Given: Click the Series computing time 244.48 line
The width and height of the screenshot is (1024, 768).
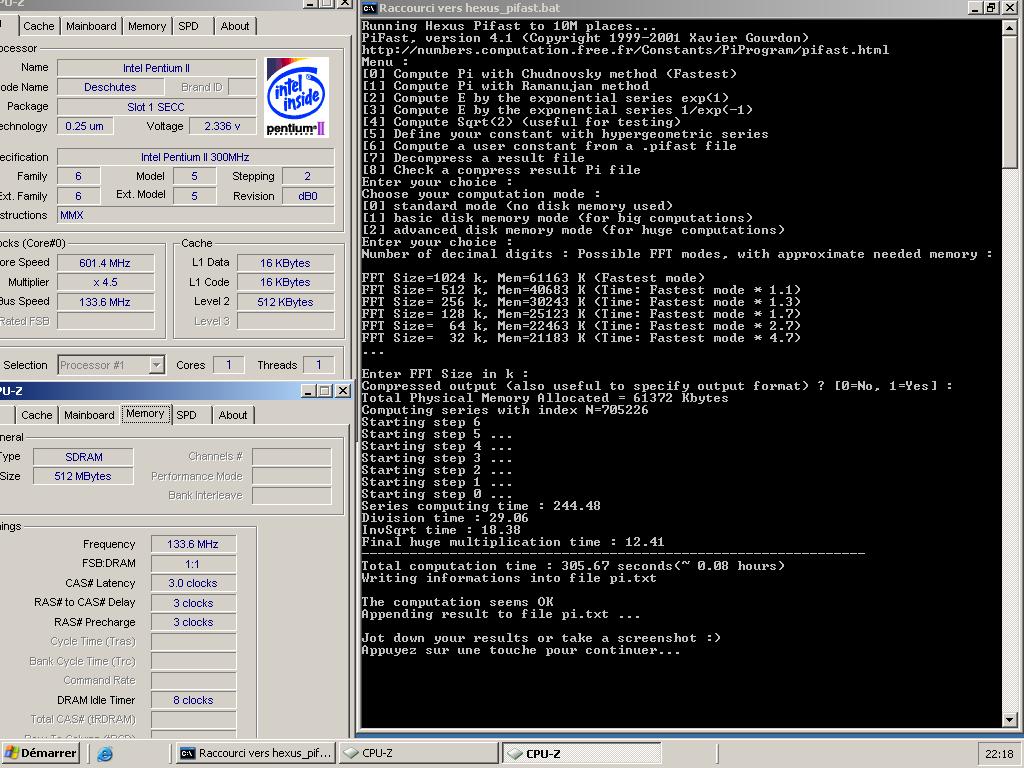Looking at the screenshot, I should click(481, 505).
